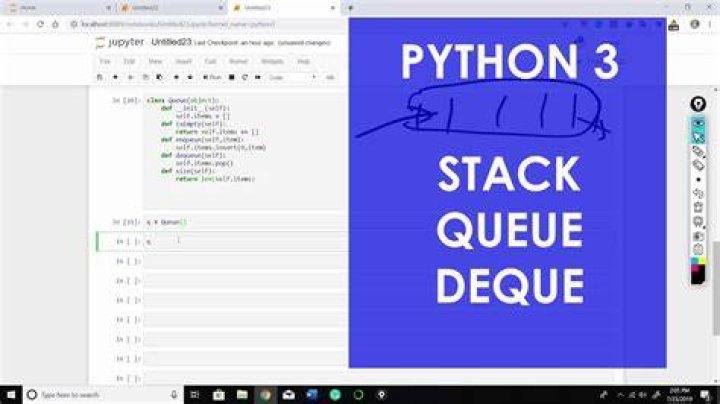Open the cell type Code dropdown

pos(292,77)
